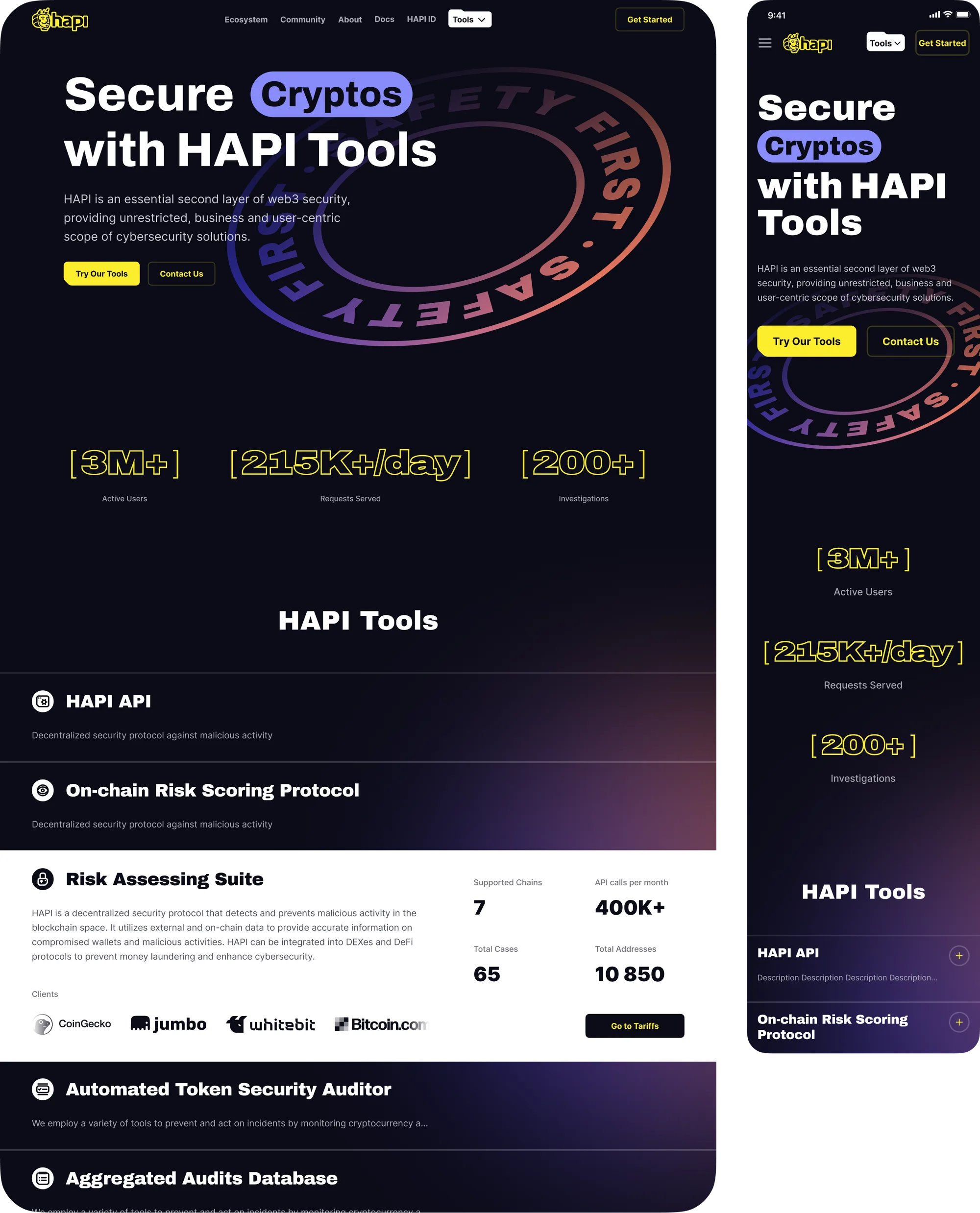Image resolution: width=980 pixels, height=1213 pixels.
Task: Click the CoinGecko client logo
Action: point(72,1024)
